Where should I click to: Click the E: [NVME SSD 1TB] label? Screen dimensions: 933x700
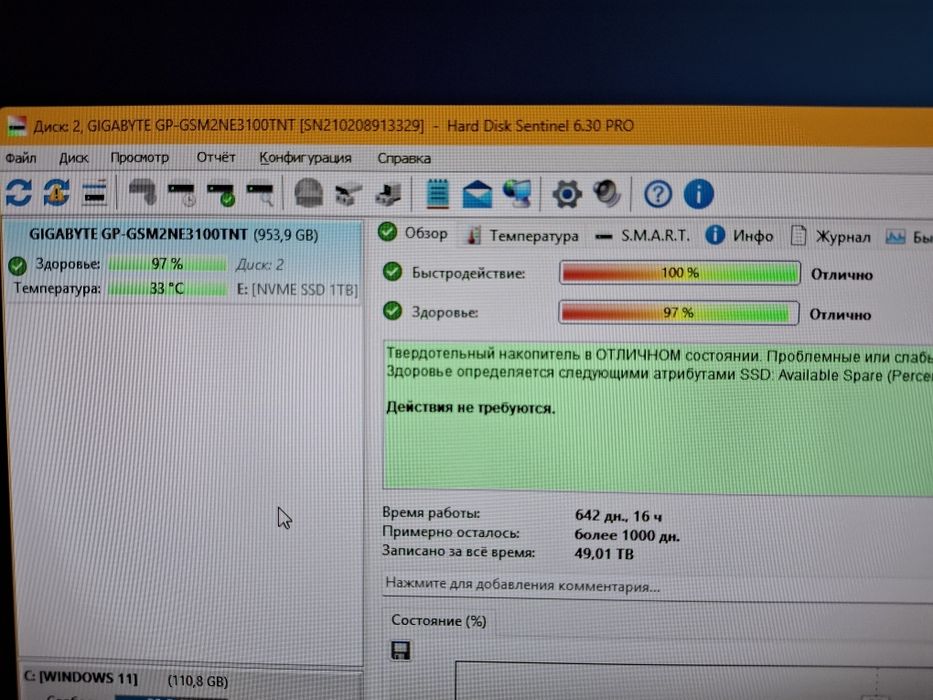297,290
